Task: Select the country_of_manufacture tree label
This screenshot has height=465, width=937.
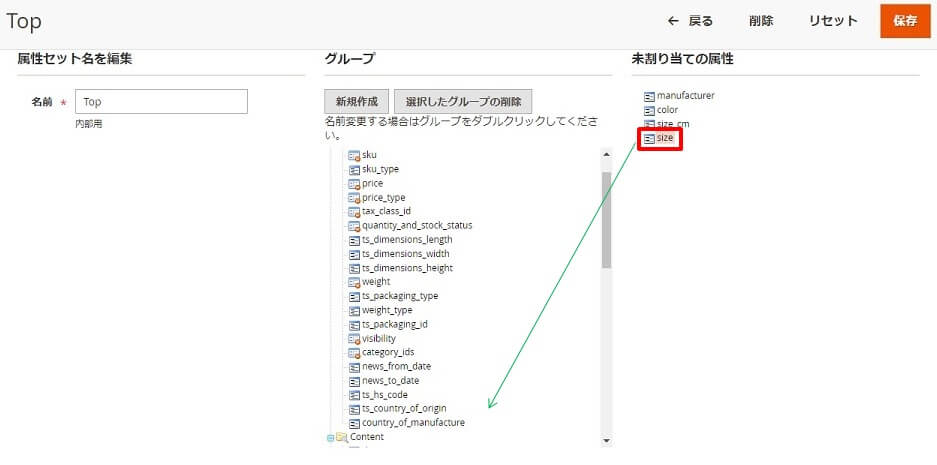Action: point(414,423)
